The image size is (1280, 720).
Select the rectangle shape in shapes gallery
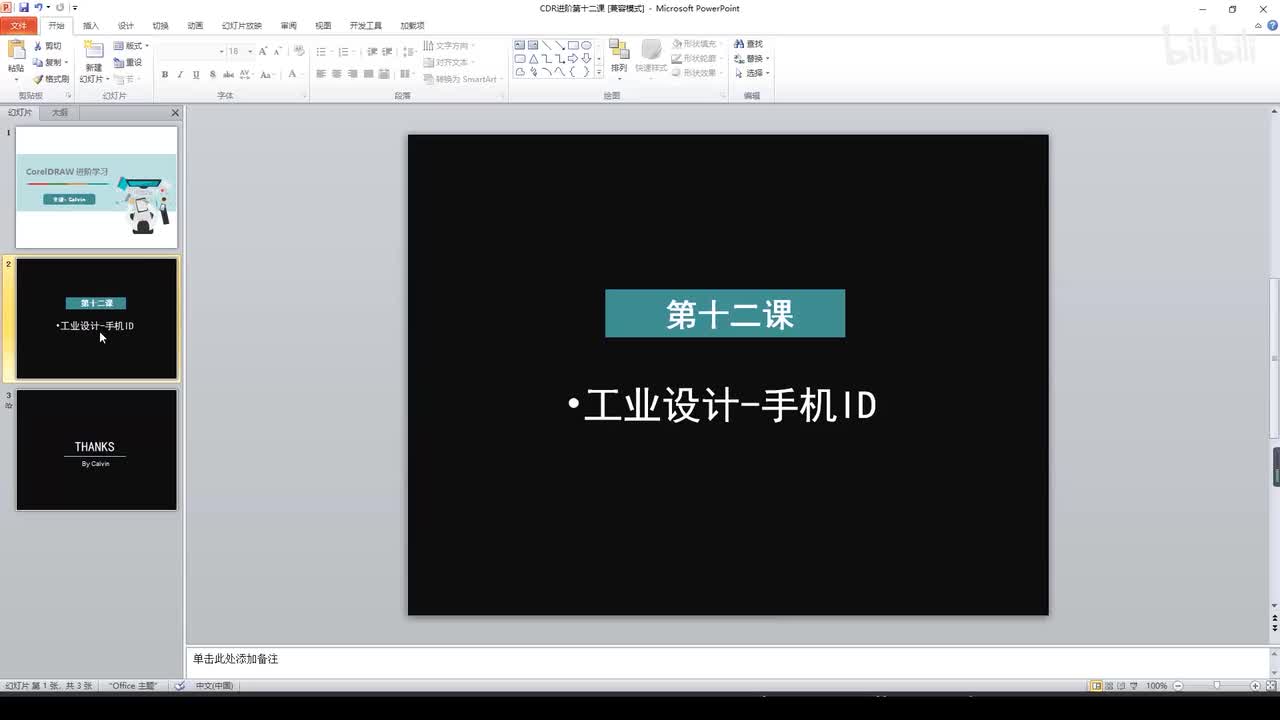pos(573,45)
